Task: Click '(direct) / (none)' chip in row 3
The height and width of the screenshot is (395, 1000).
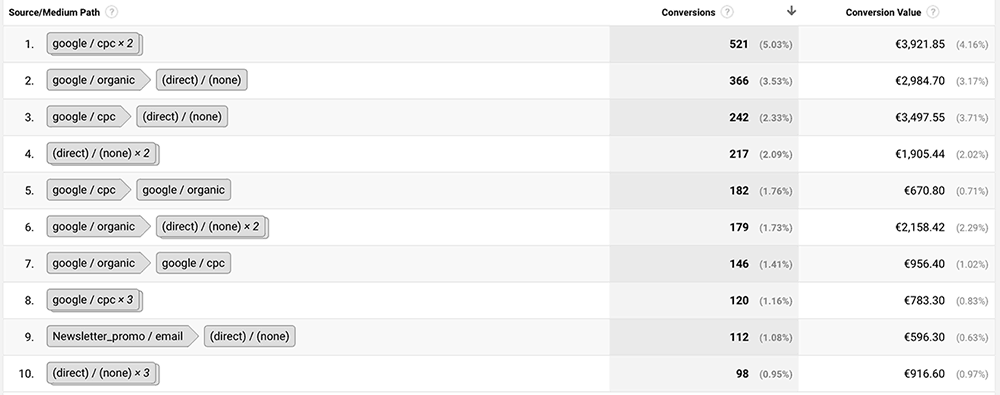Action: [182, 117]
